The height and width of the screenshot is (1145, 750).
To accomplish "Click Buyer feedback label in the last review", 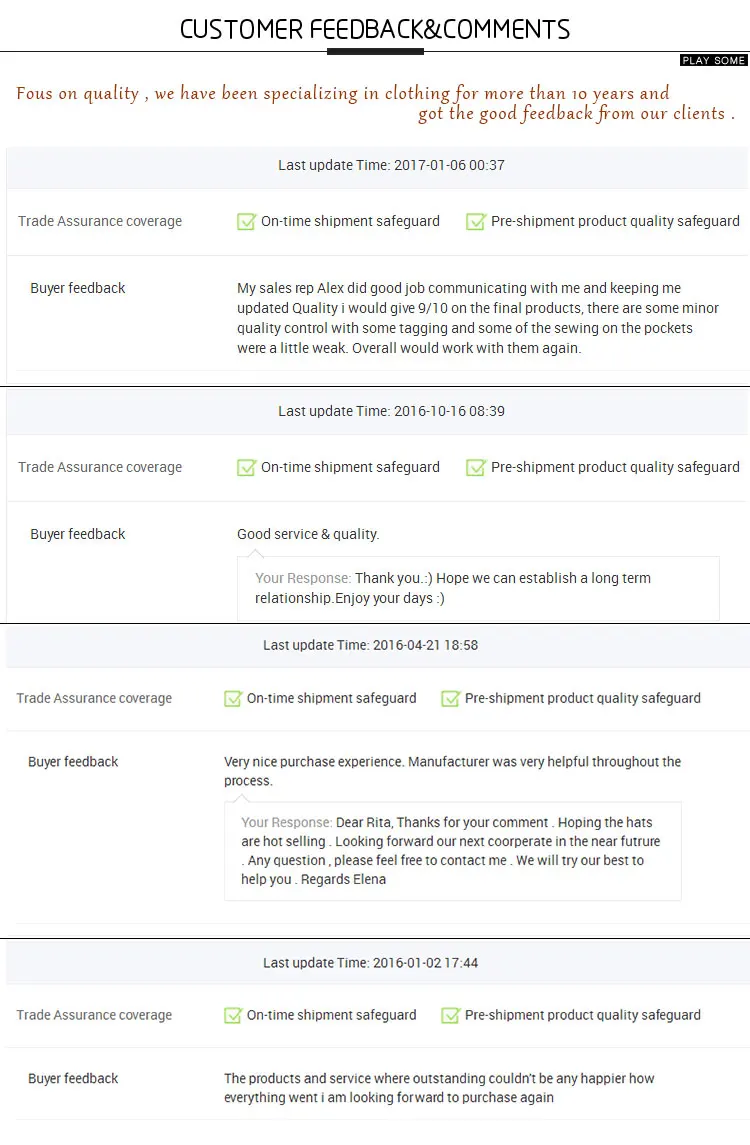I will point(73,1078).
